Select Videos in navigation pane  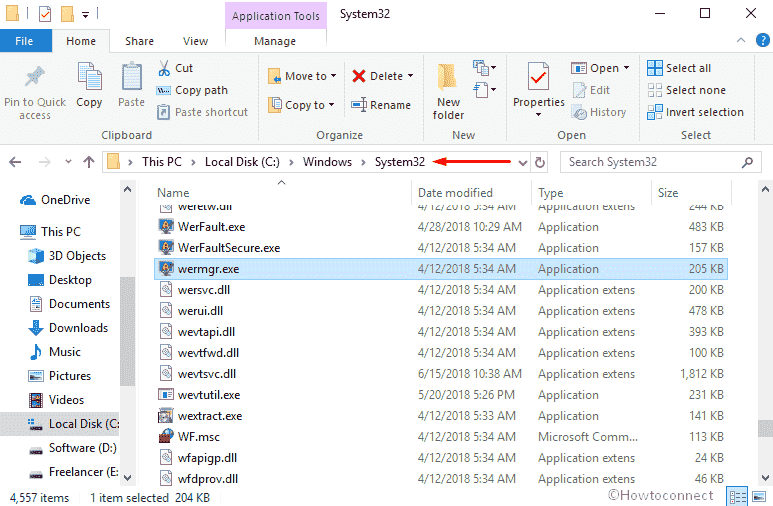[x=56, y=400]
